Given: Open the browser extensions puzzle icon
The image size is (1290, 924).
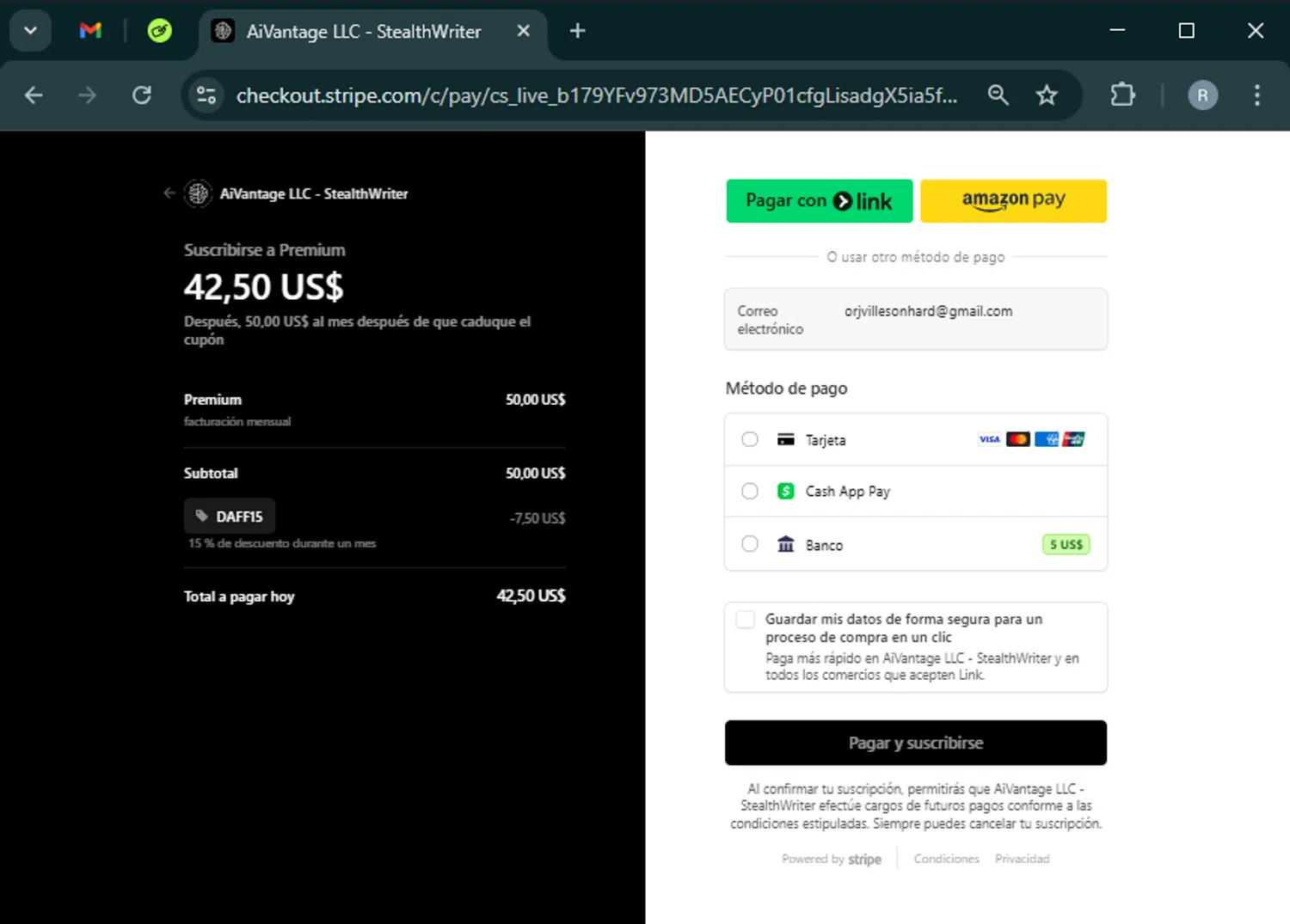Looking at the screenshot, I should 1123,95.
